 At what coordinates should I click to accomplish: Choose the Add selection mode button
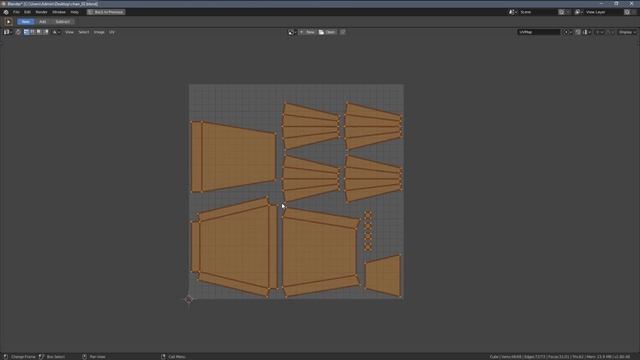[42, 22]
